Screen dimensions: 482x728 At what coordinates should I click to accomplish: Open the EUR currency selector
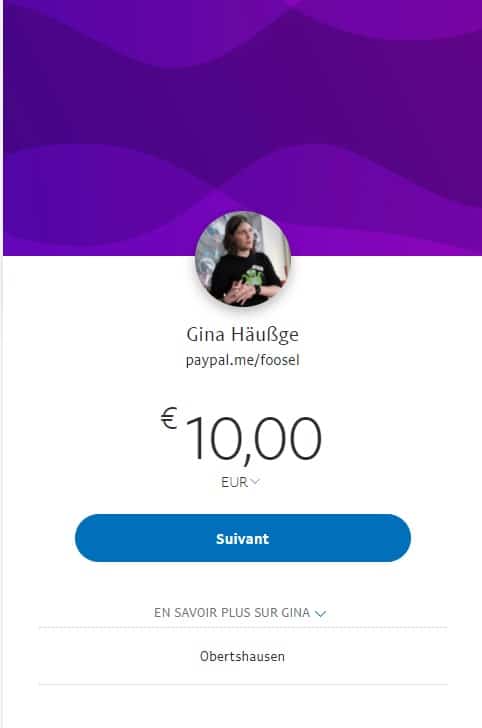pyautogui.click(x=240, y=482)
